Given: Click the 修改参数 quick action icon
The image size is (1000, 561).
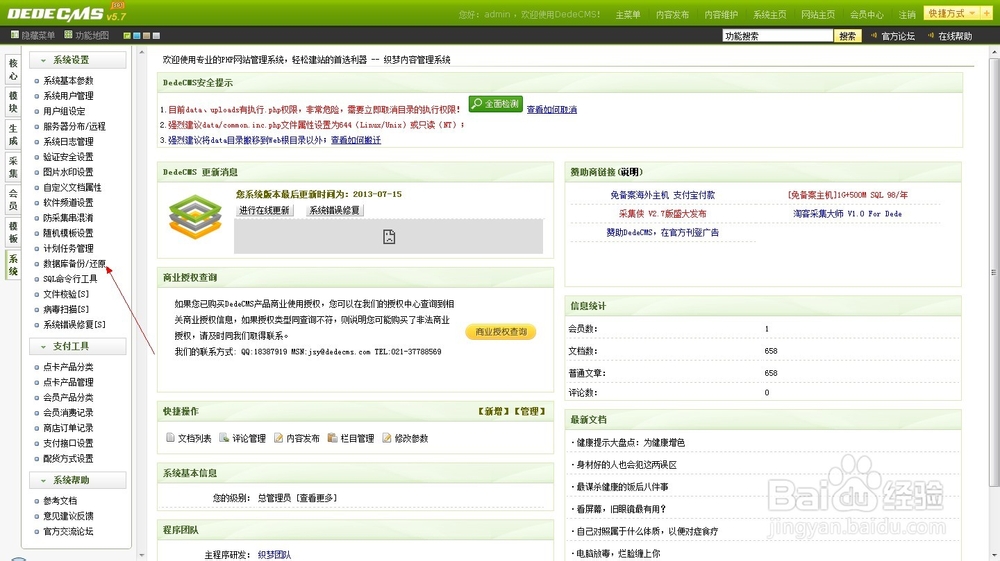Looking at the screenshot, I should click(387, 438).
